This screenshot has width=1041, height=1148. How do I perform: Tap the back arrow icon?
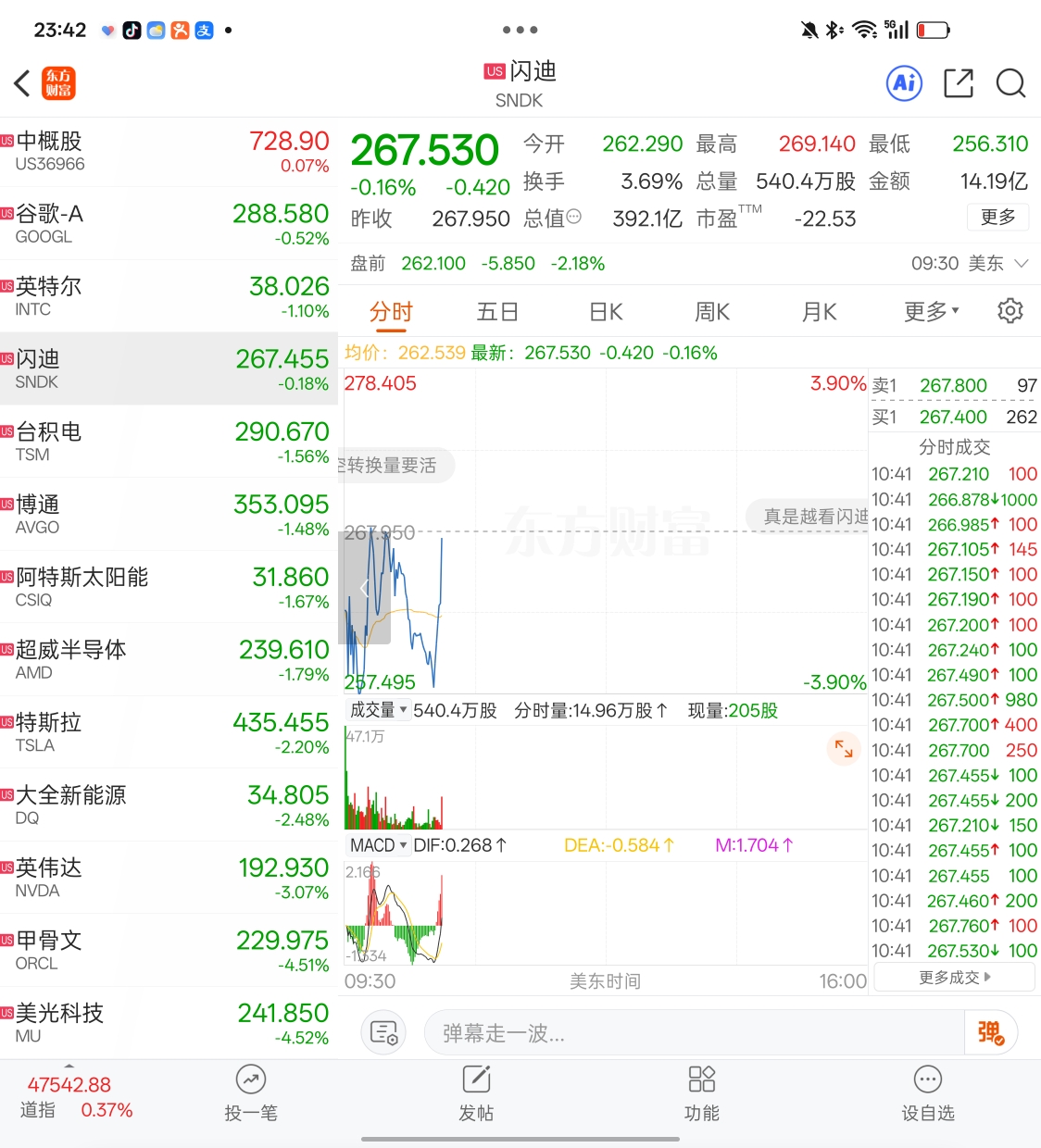(x=22, y=83)
